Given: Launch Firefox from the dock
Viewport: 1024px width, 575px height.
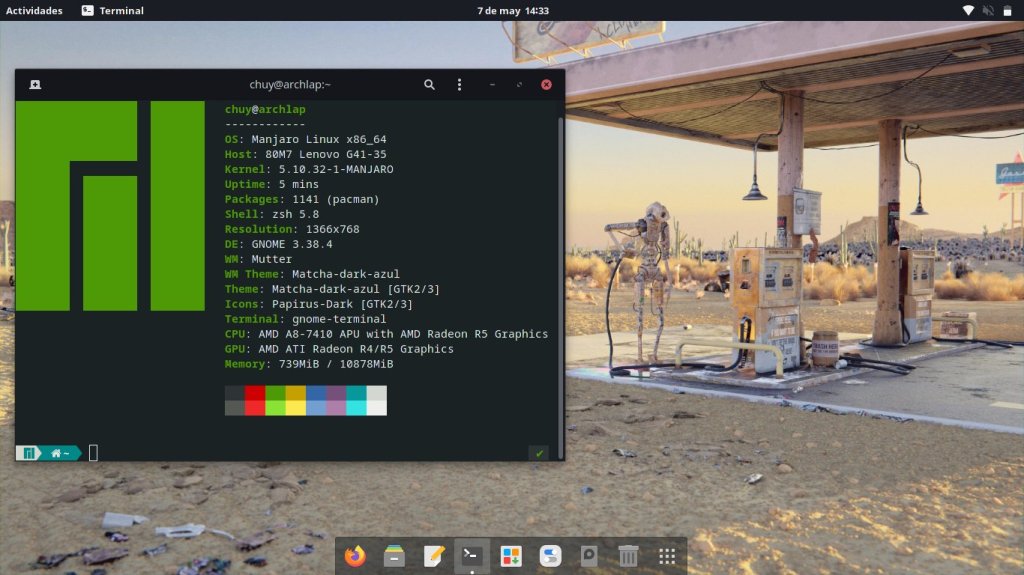Looking at the screenshot, I should pyautogui.click(x=355, y=556).
